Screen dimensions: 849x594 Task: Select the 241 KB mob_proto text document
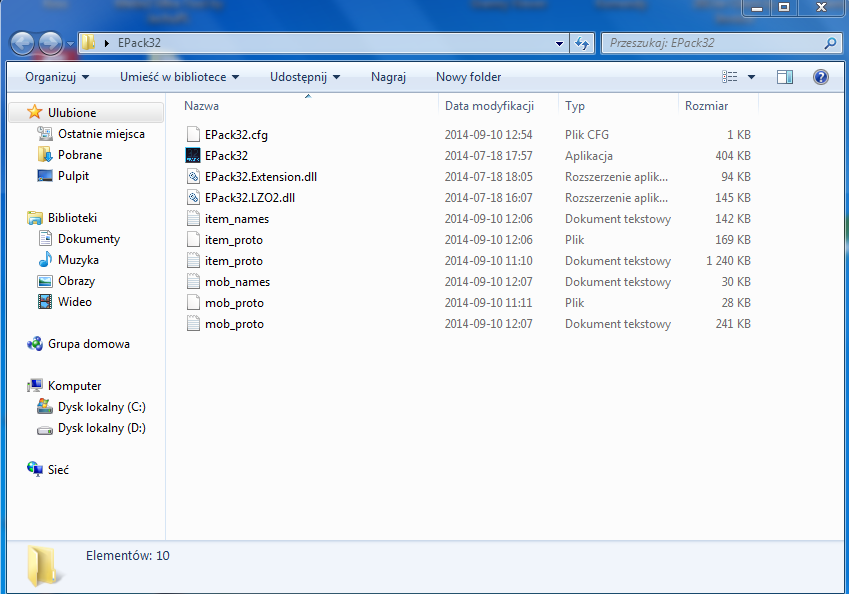point(234,324)
